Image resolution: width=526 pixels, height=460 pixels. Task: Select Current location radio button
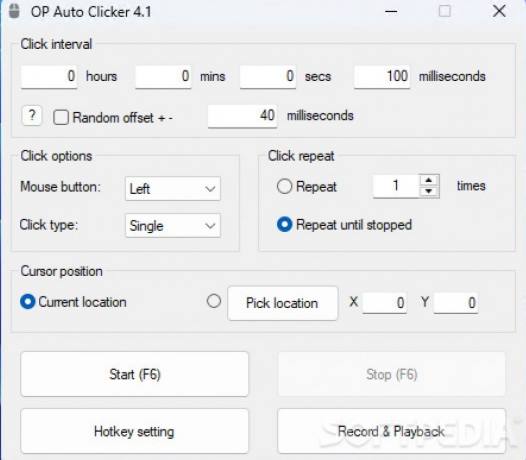click(28, 301)
